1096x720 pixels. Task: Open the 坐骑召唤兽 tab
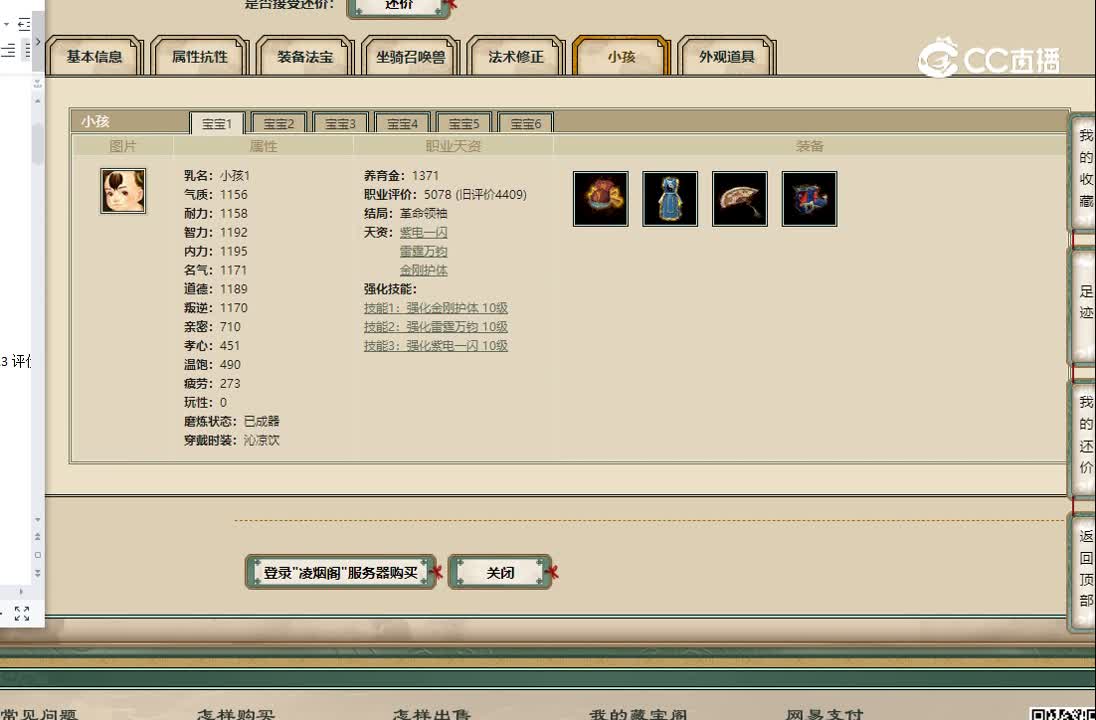point(410,57)
